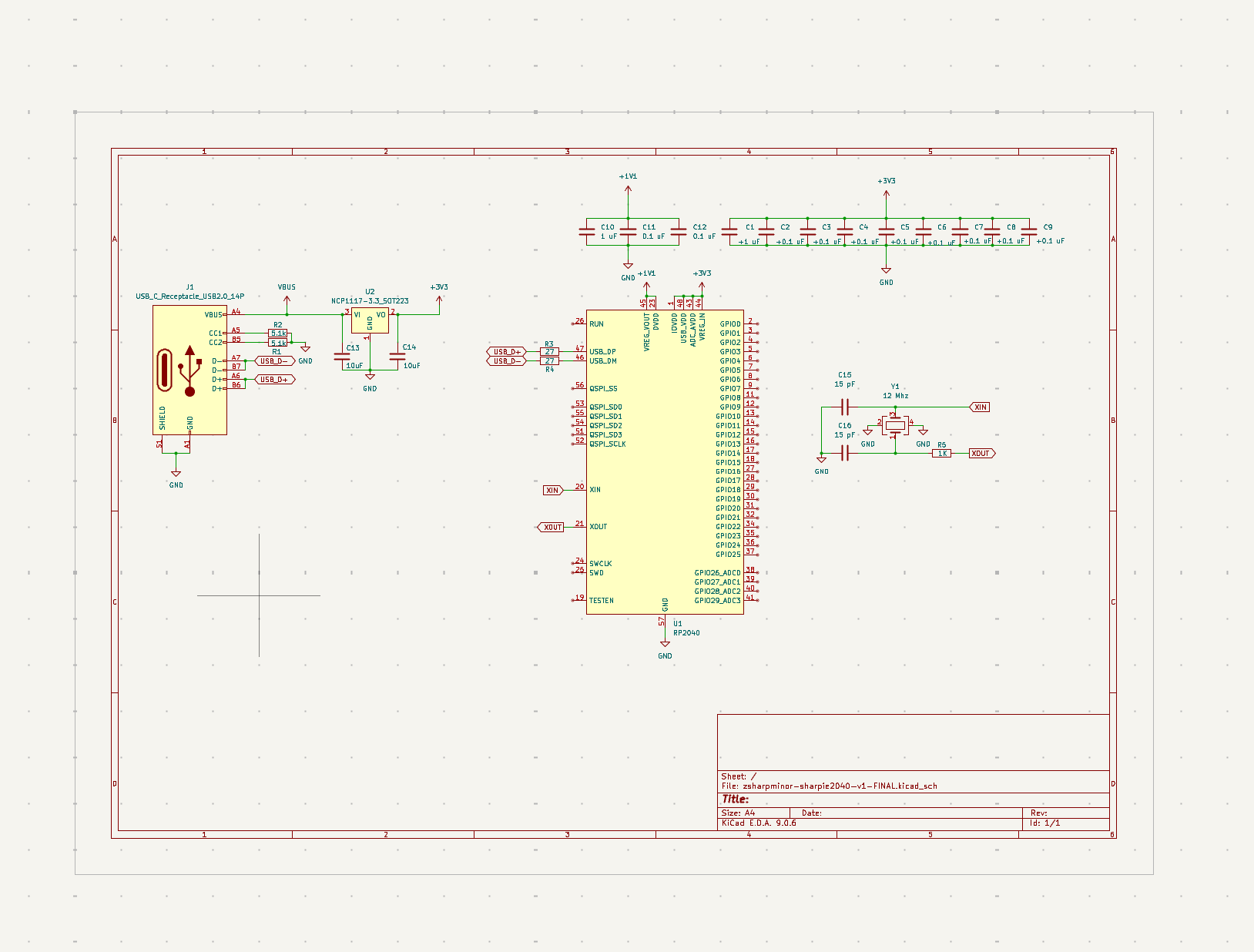
Task: Click the USB_D- label at the J1 connector
Action: click(274, 361)
